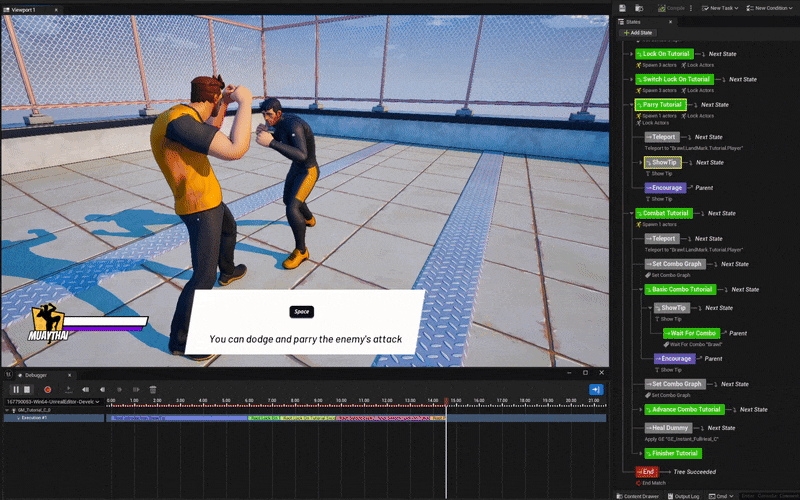Image resolution: width=800 pixels, height=500 pixels.
Task: Pause the debugger playback
Action: (16, 389)
